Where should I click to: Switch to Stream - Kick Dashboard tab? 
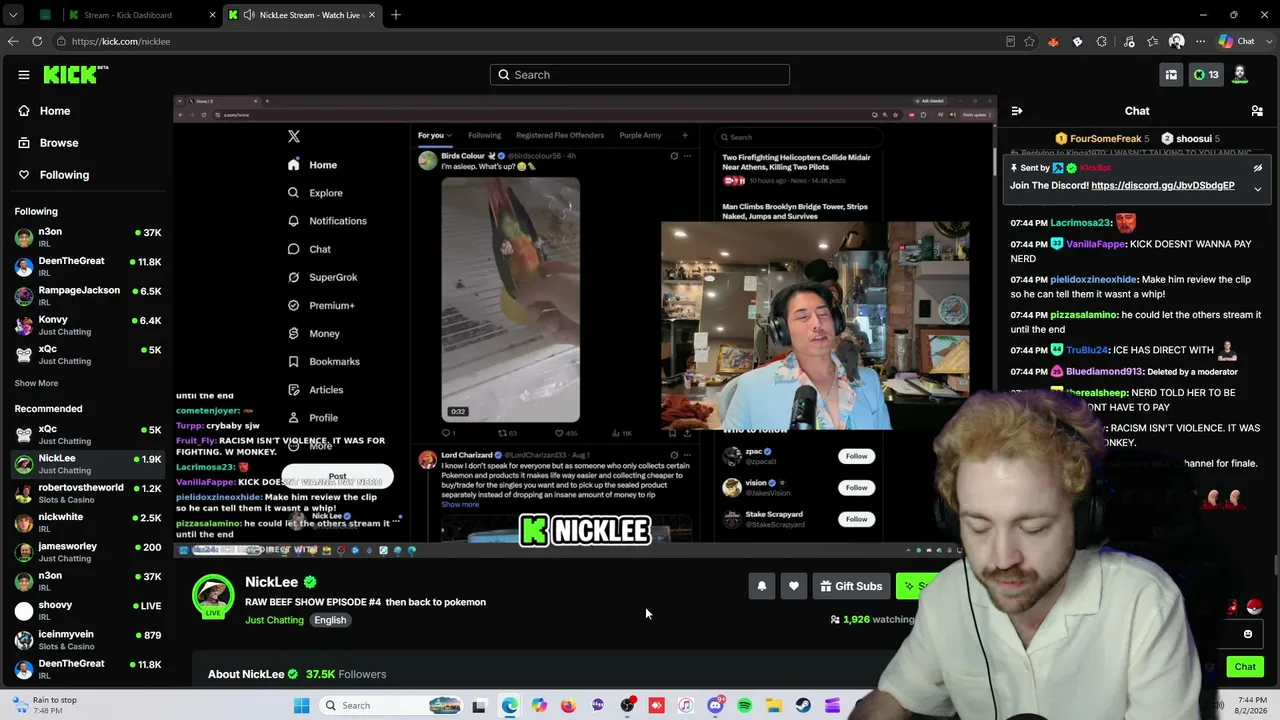(x=140, y=15)
